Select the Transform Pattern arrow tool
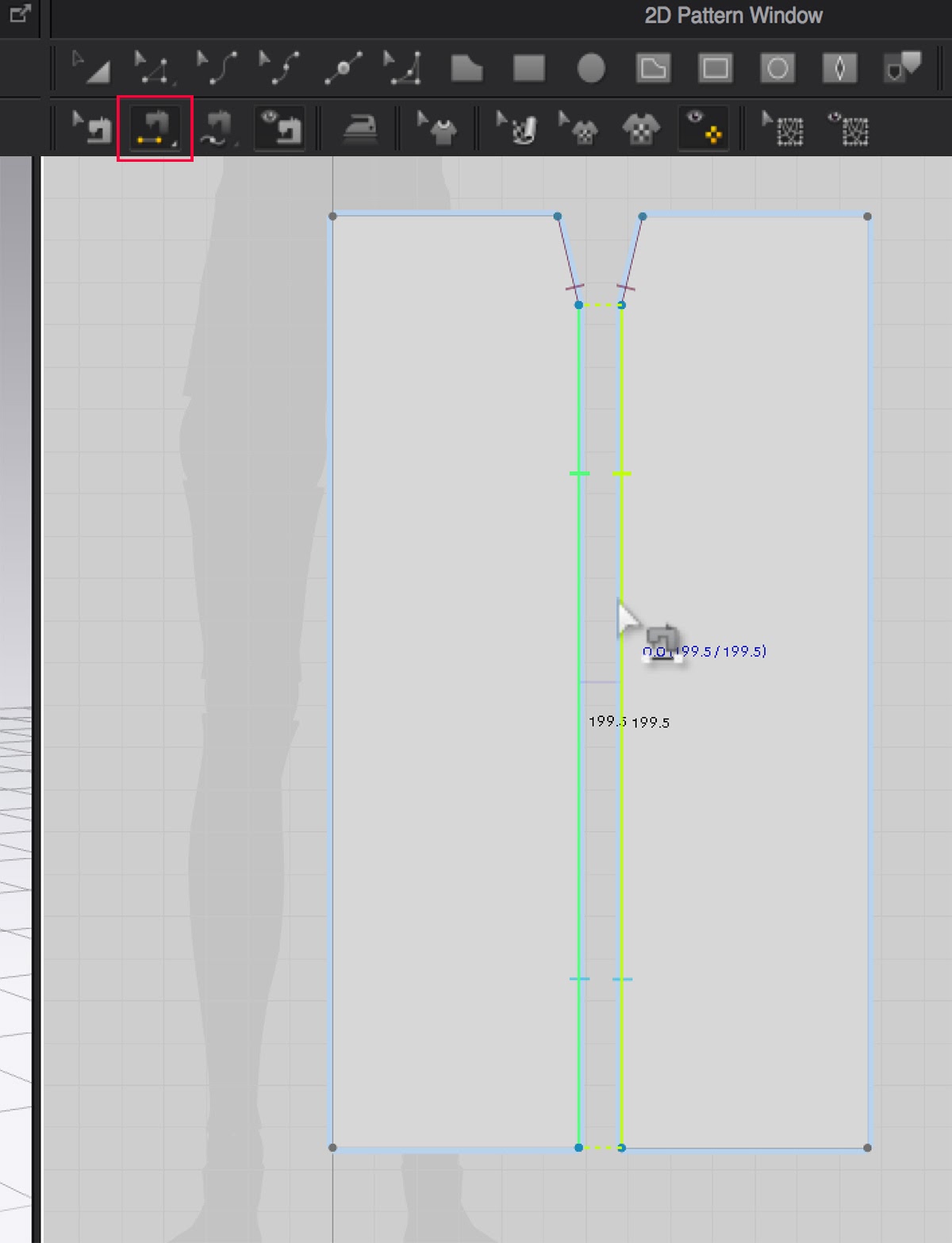Viewport: 952px width, 1243px height. click(90, 69)
